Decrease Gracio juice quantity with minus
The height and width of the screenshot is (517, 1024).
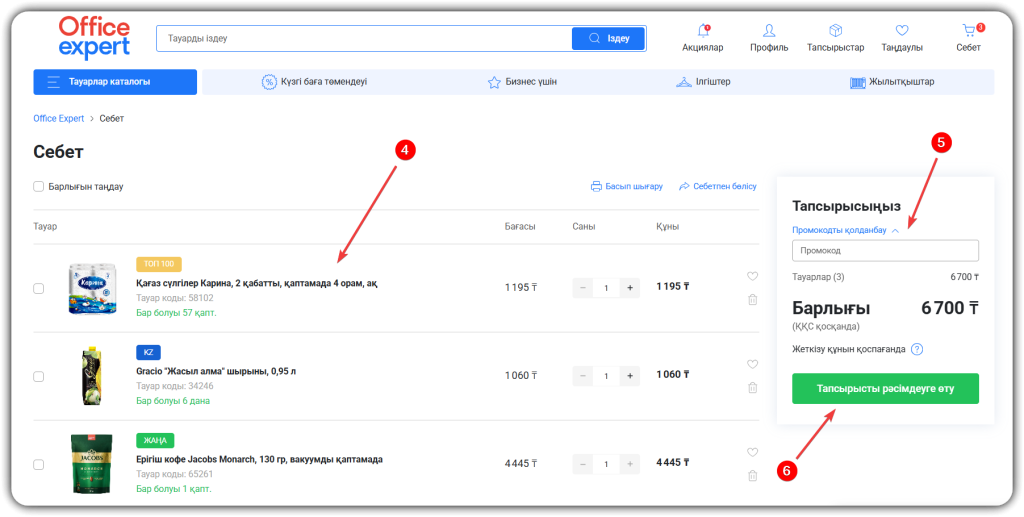click(x=583, y=376)
